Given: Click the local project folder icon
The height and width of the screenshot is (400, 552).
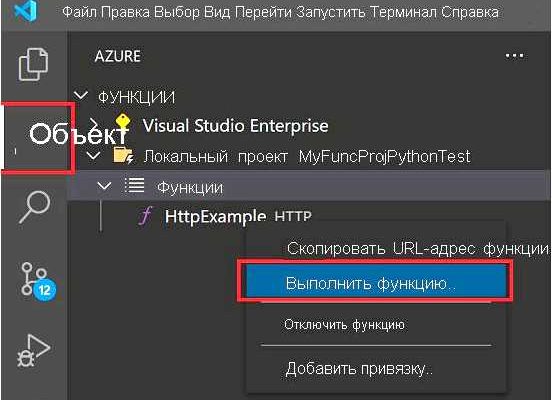Looking at the screenshot, I should click(x=123, y=156).
